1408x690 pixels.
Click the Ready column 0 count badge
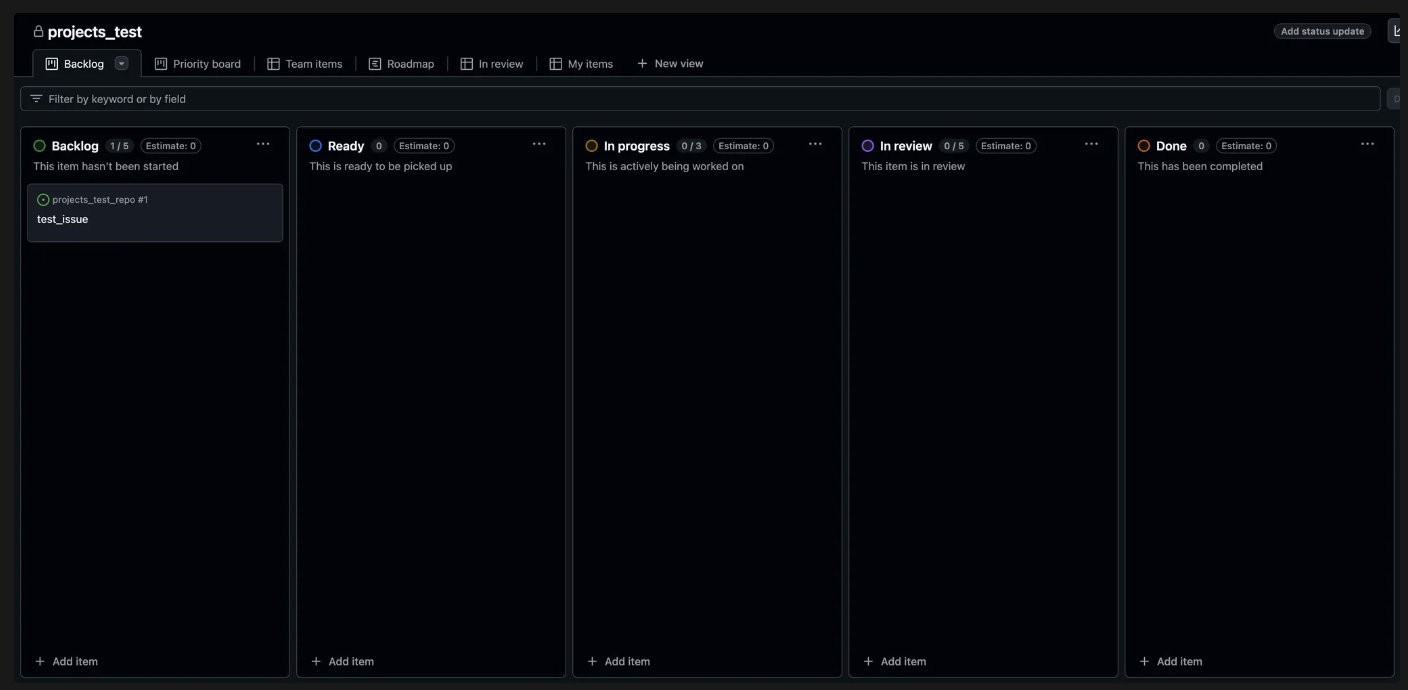tap(379, 146)
